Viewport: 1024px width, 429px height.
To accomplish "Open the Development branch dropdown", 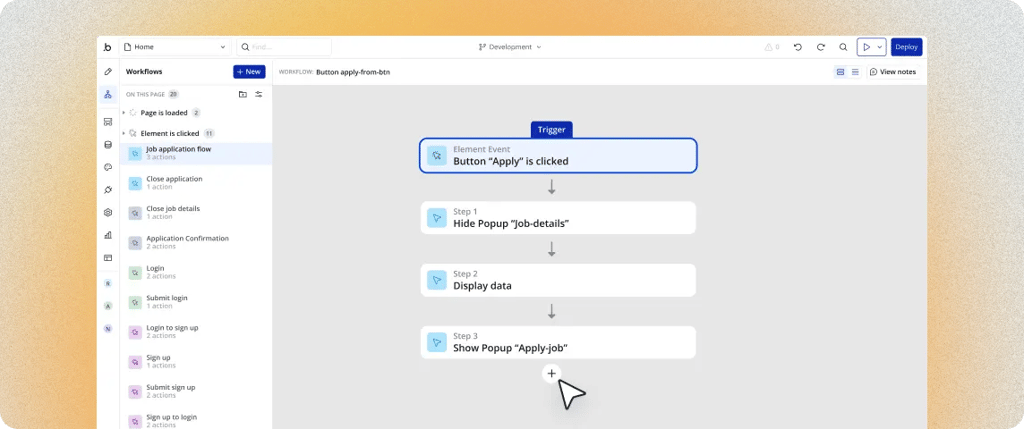I will (x=510, y=47).
